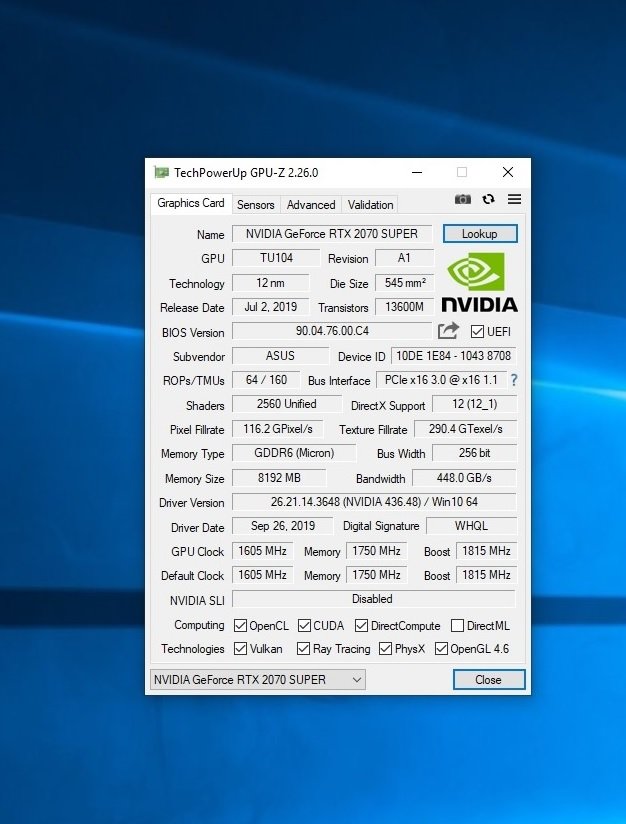Toggle the OpenCL checkbox
This screenshot has height=824, width=626.
point(240,625)
